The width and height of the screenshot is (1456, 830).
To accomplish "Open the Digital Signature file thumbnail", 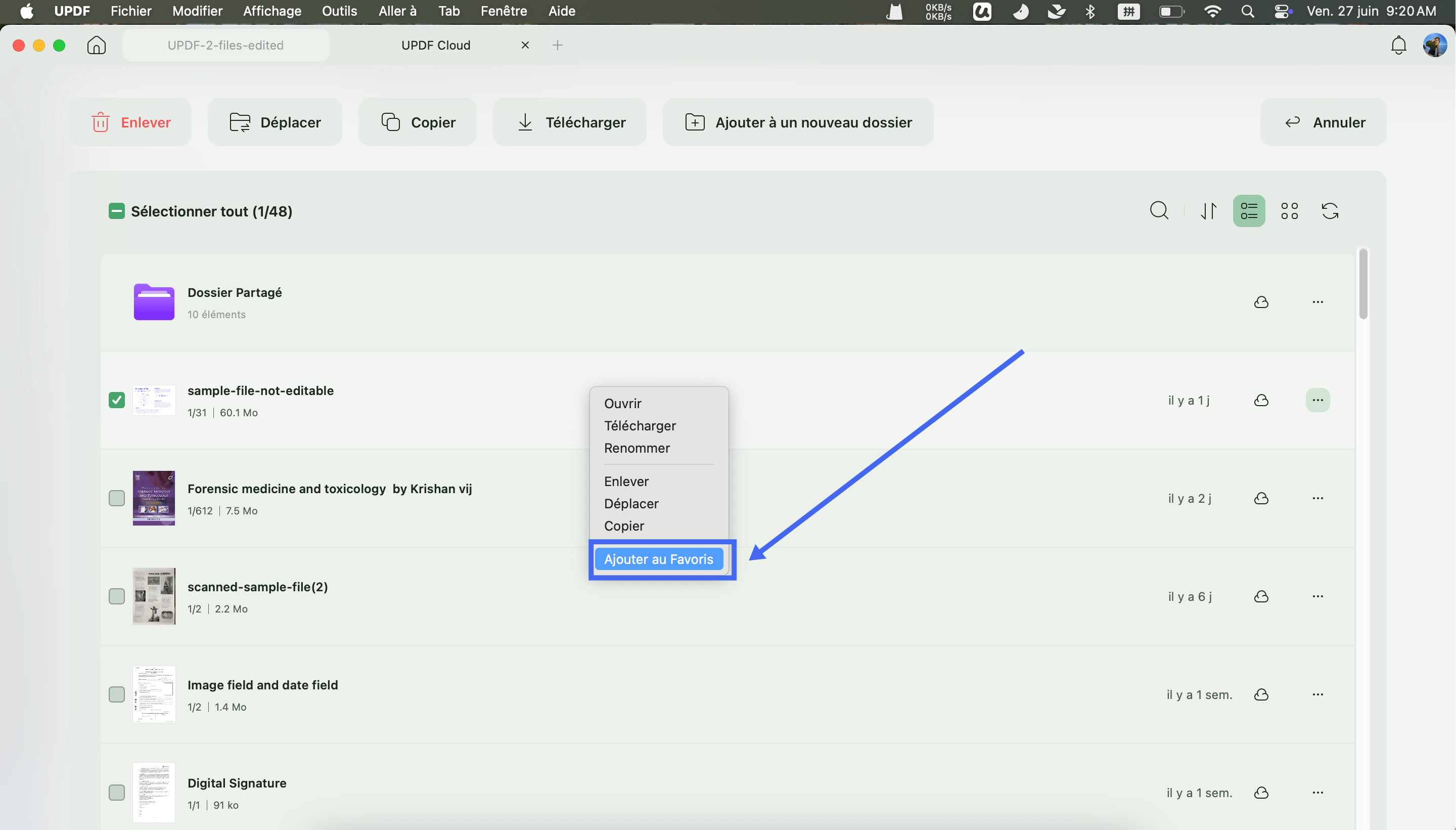I will pyautogui.click(x=154, y=793).
